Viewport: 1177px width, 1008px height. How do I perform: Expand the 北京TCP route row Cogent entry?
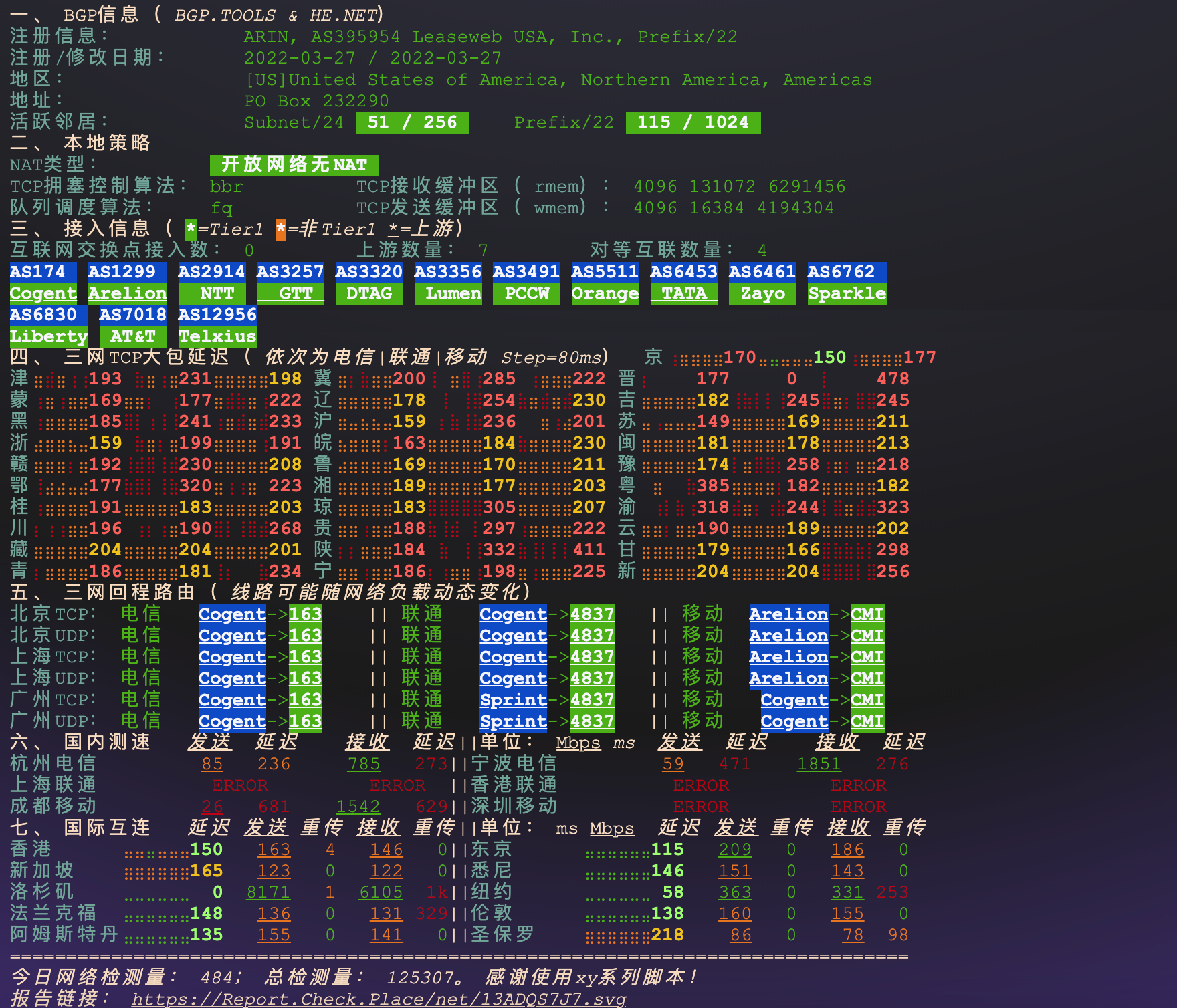[x=231, y=614]
